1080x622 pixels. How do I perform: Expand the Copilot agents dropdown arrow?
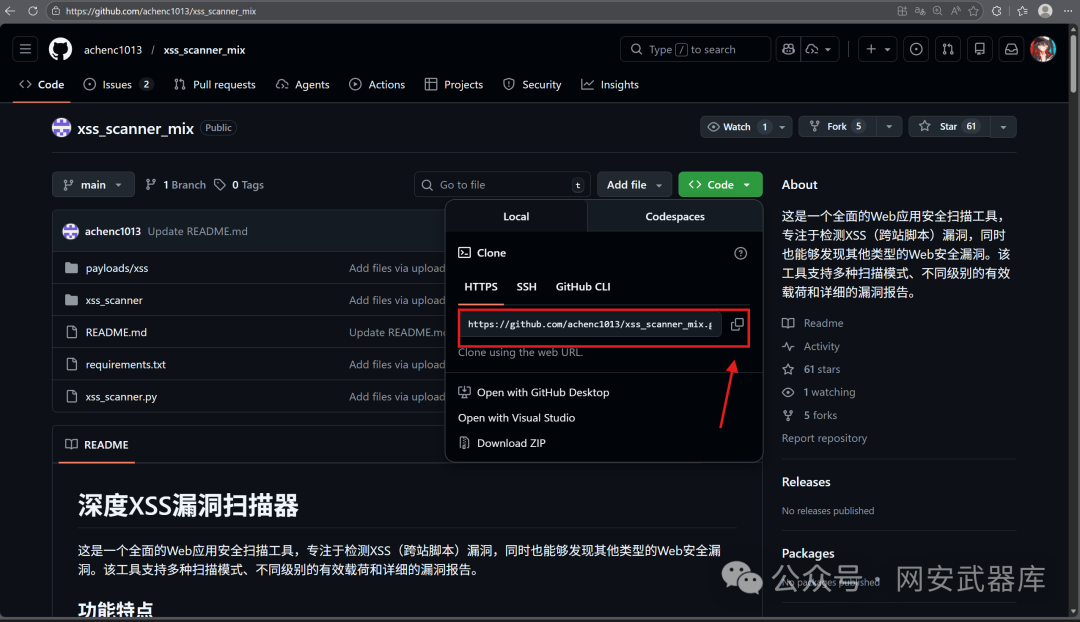click(828, 49)
